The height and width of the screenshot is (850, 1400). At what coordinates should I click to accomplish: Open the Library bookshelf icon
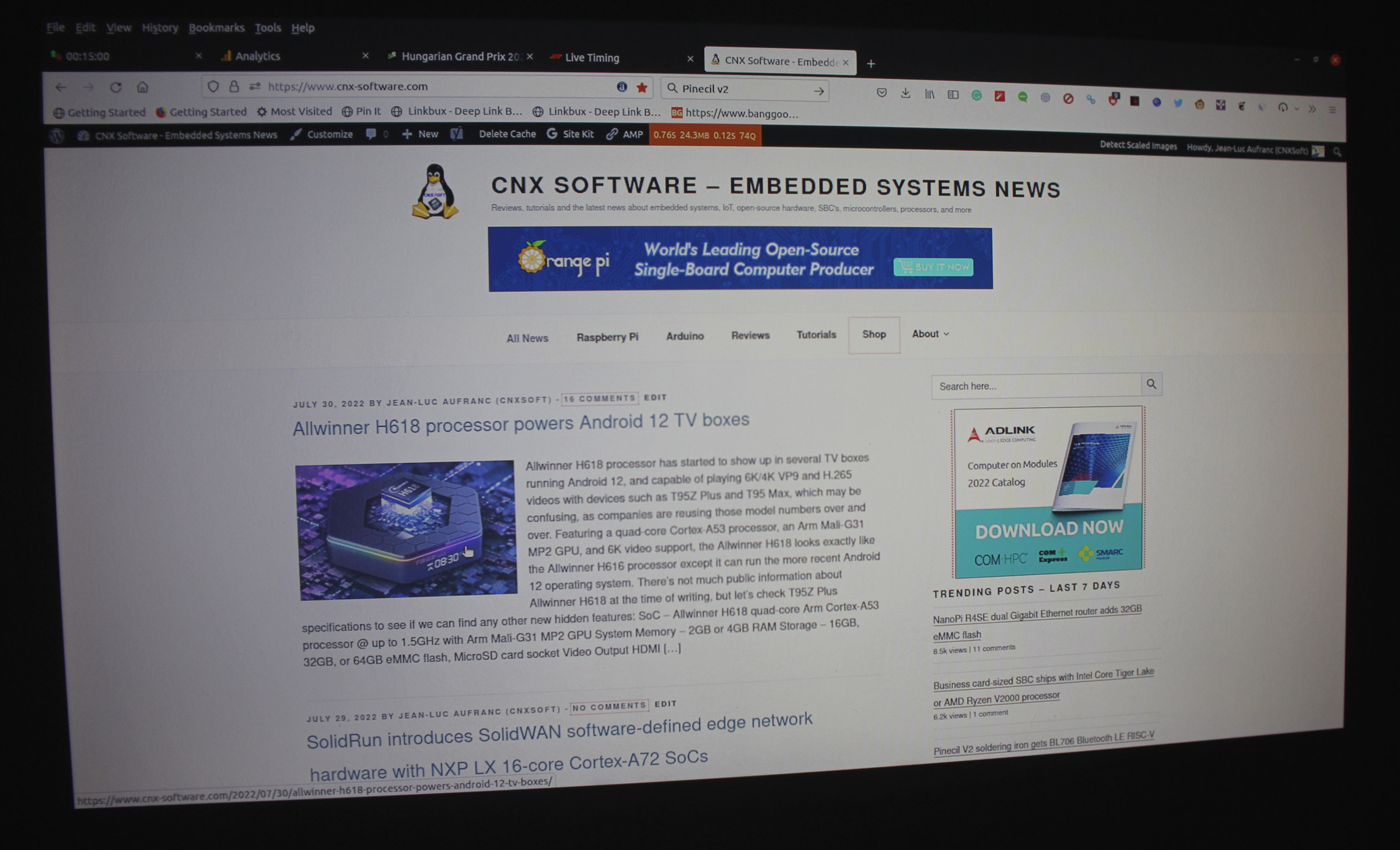pyautogui.click(x=929, y=94)
